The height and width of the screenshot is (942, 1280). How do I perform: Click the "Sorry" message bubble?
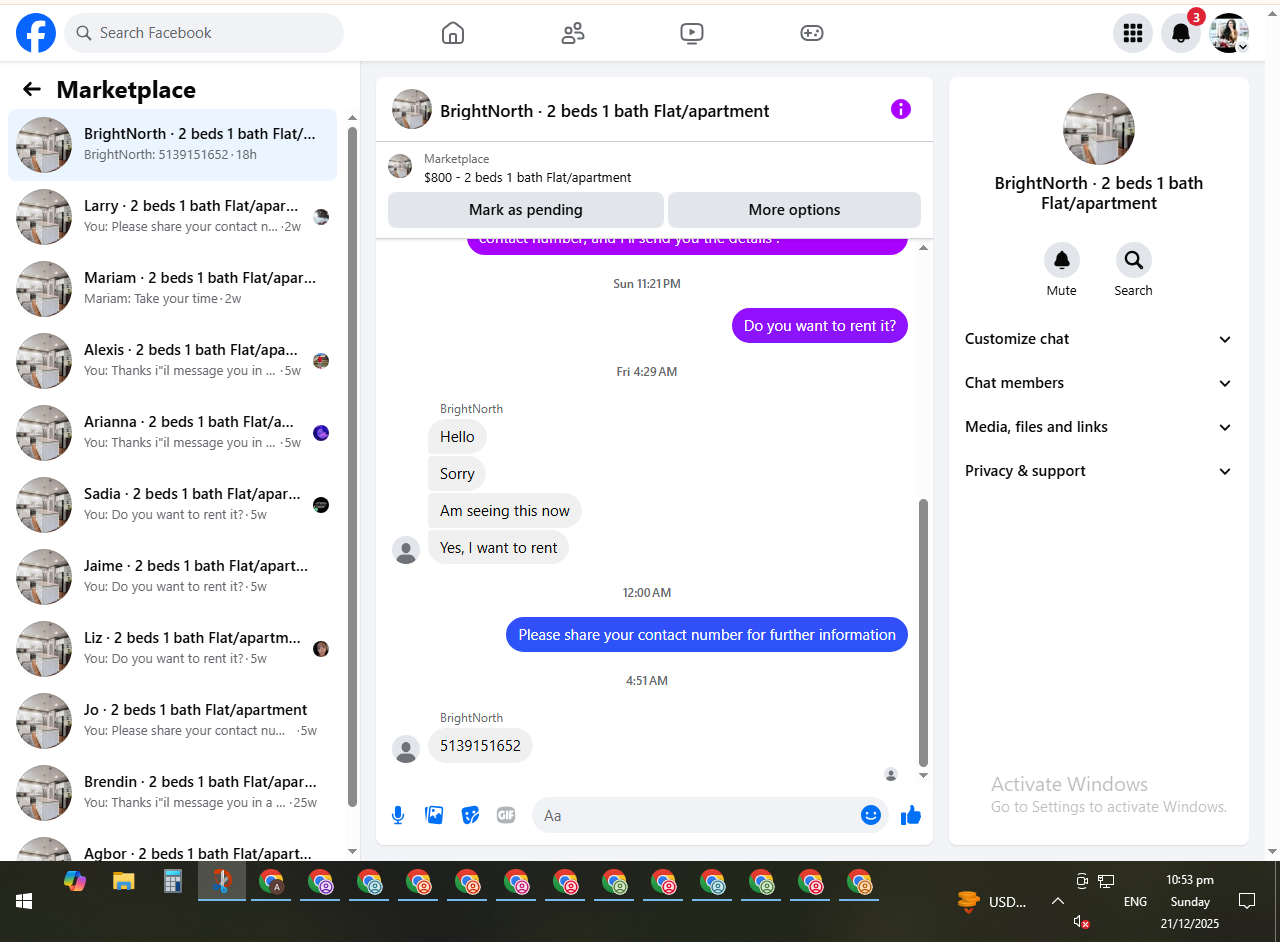457,474
